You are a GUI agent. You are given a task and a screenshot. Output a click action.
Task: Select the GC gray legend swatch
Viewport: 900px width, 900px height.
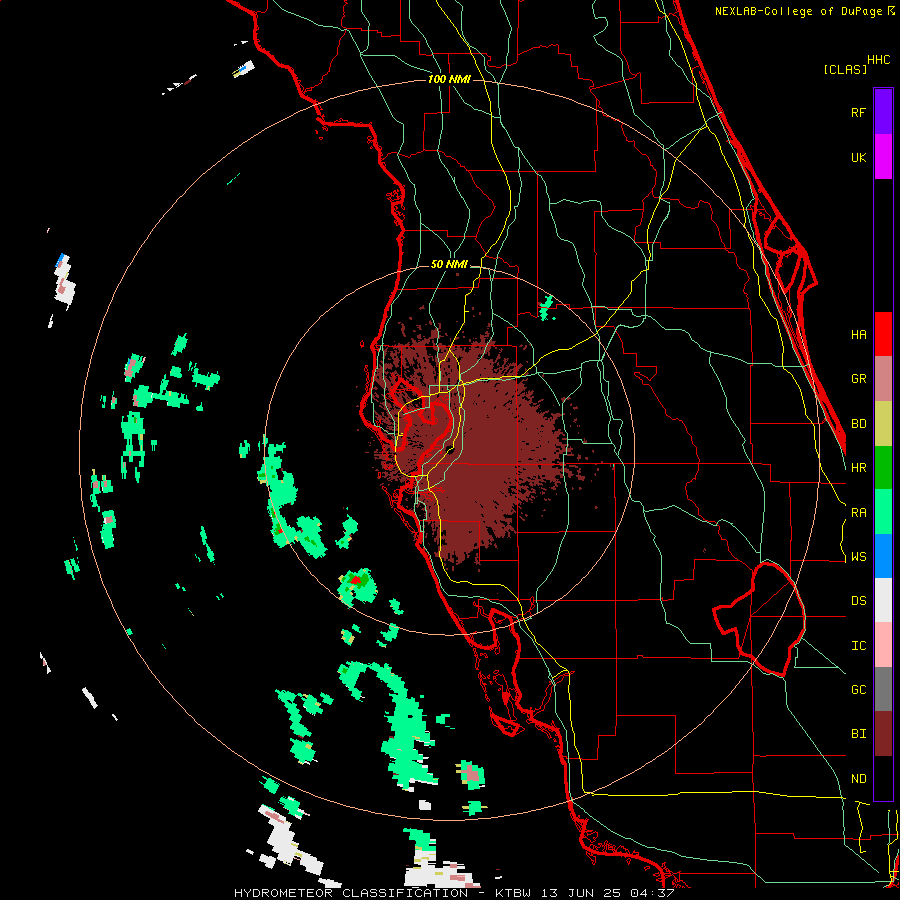pos(883,689)
